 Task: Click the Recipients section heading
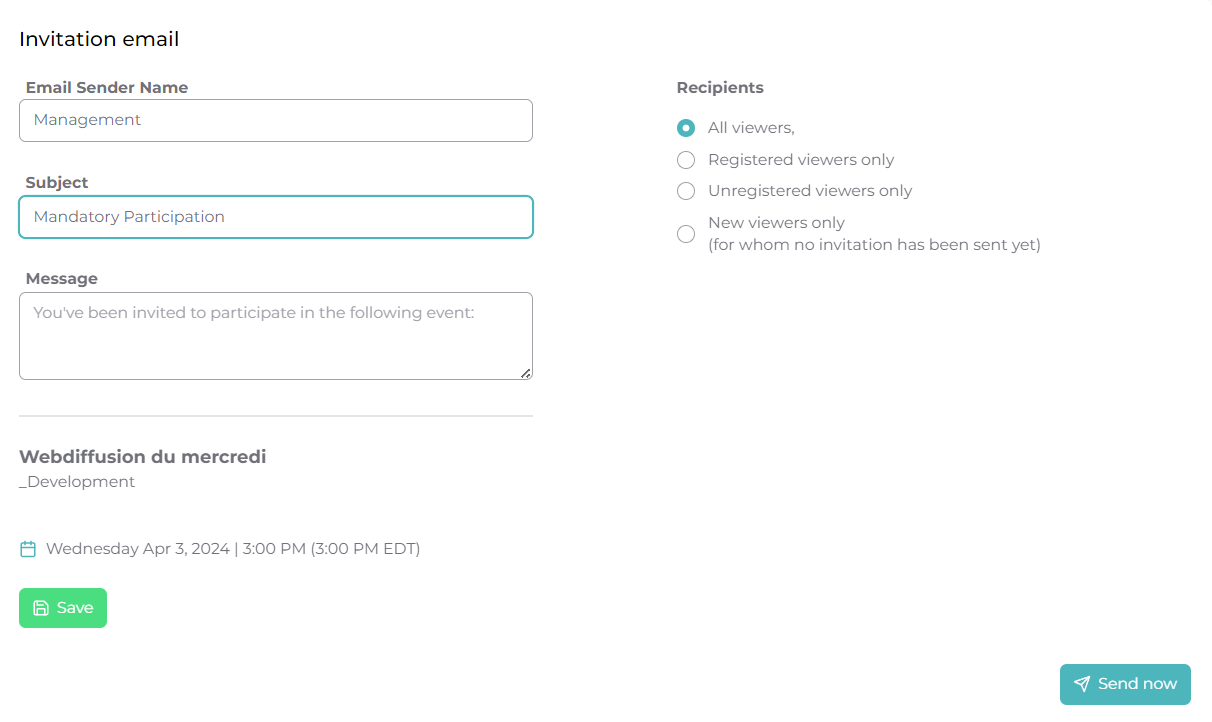[x=720, y=88]
